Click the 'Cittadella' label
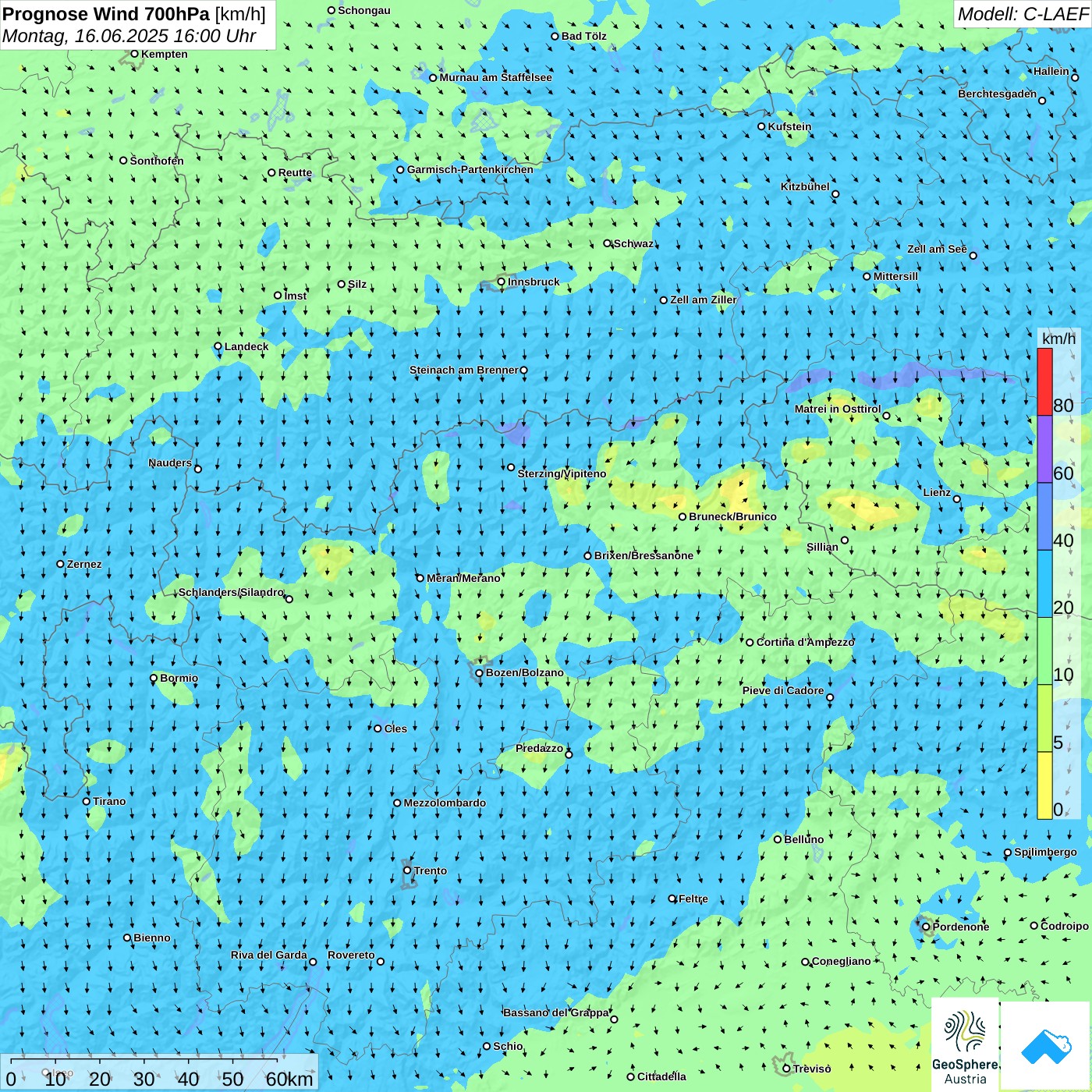 click(x=662, y=1076)
